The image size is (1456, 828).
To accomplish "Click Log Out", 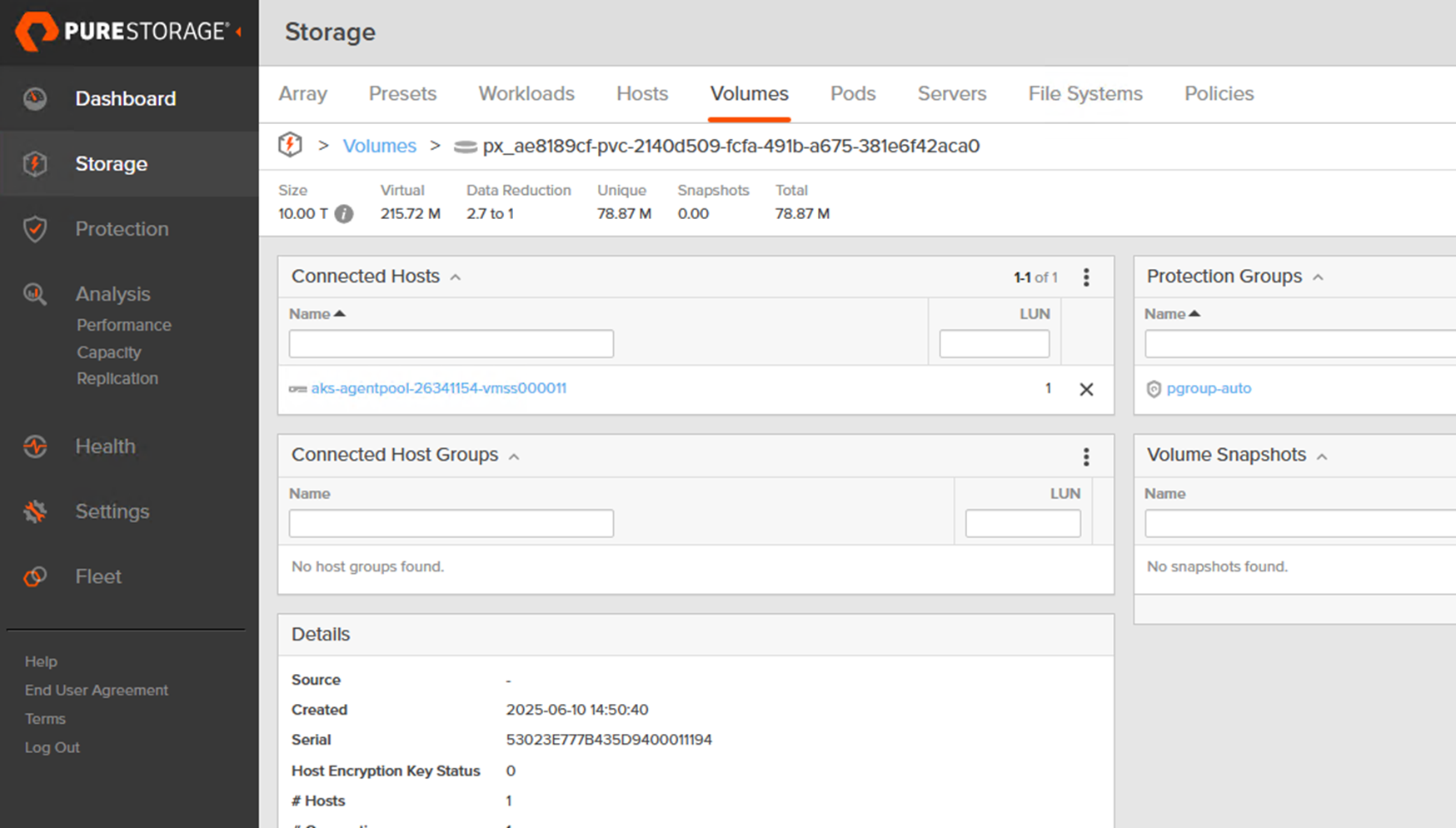I will tap(52, 748).
